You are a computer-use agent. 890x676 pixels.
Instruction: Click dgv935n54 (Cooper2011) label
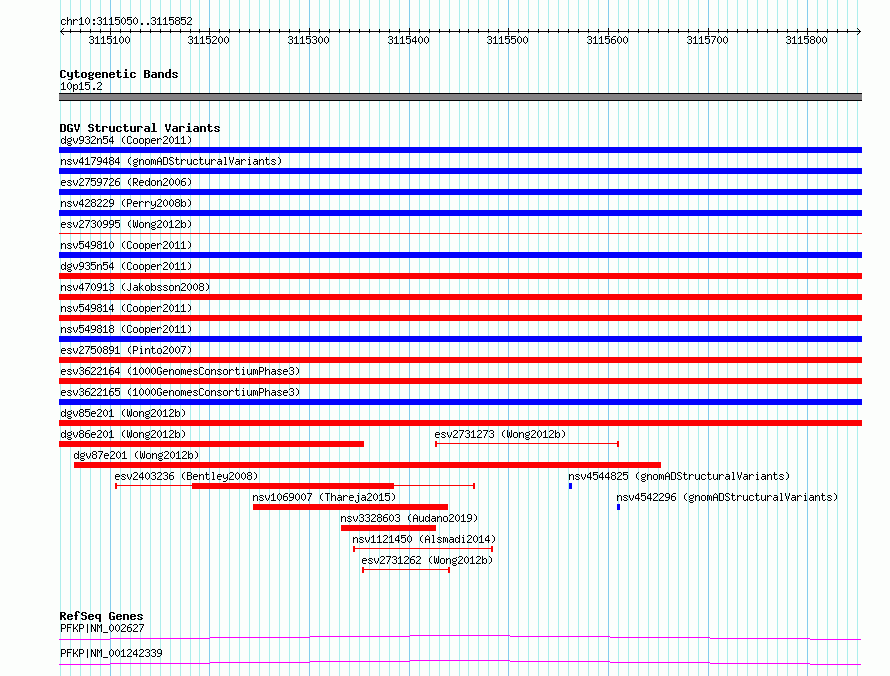126,266
